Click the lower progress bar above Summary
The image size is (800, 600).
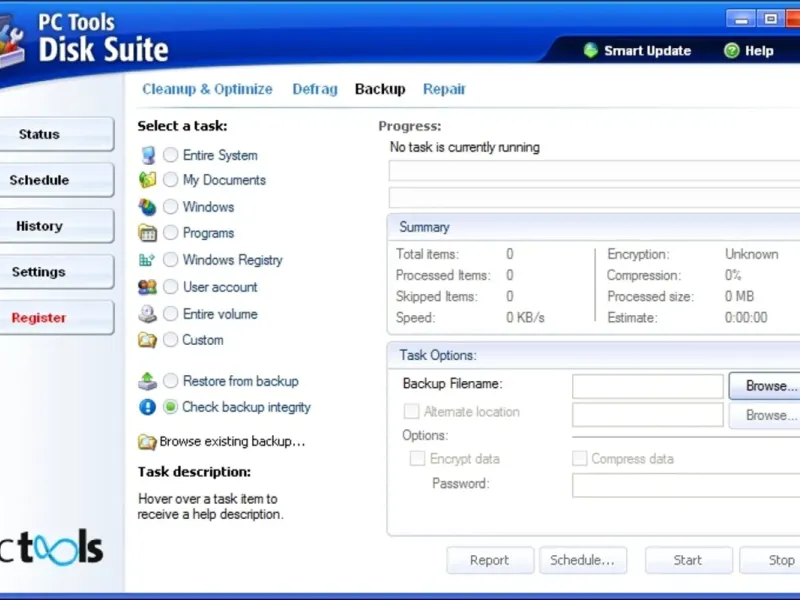(x=594, y=197)
